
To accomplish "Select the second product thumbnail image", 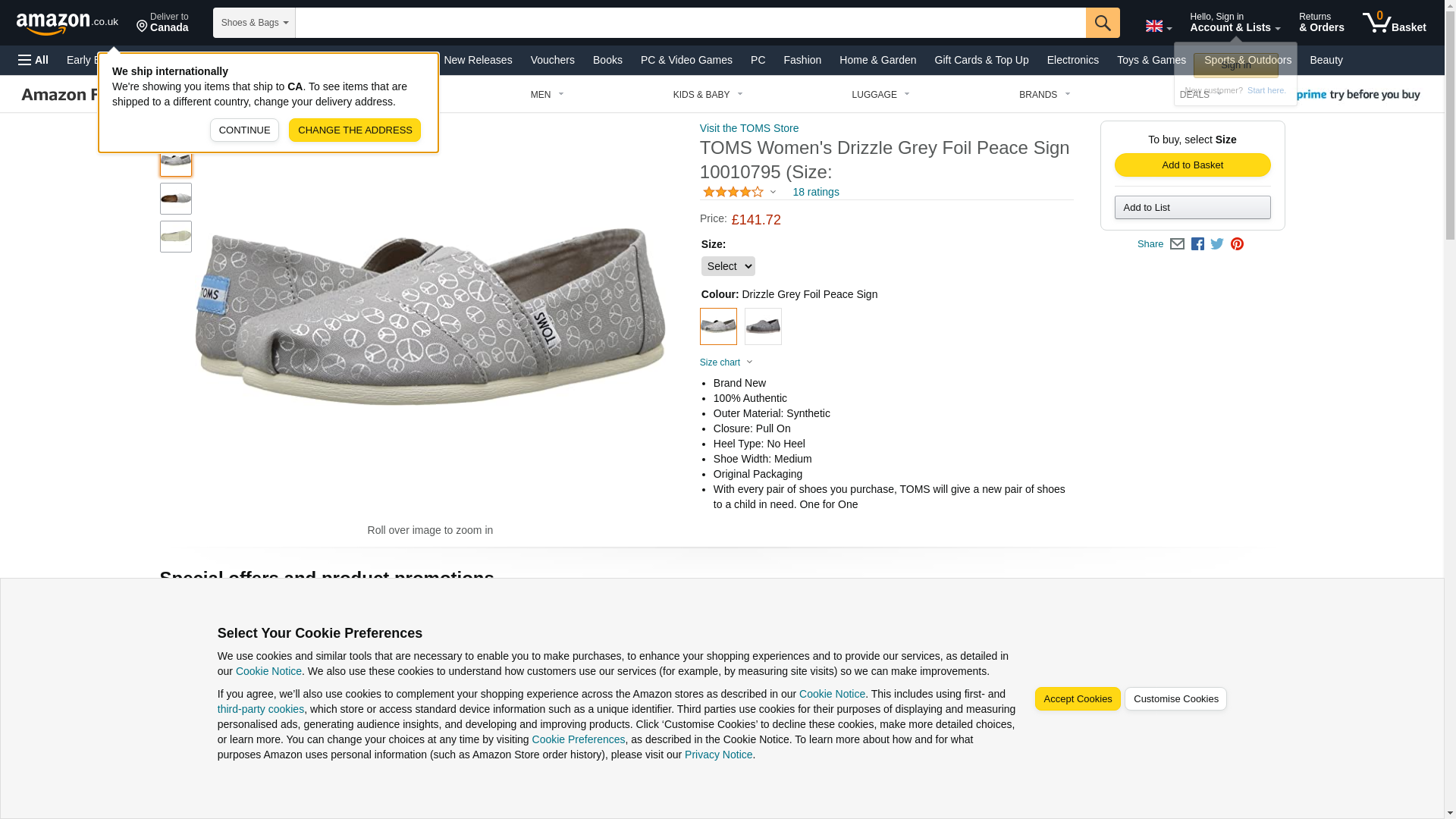I will 176,199.
